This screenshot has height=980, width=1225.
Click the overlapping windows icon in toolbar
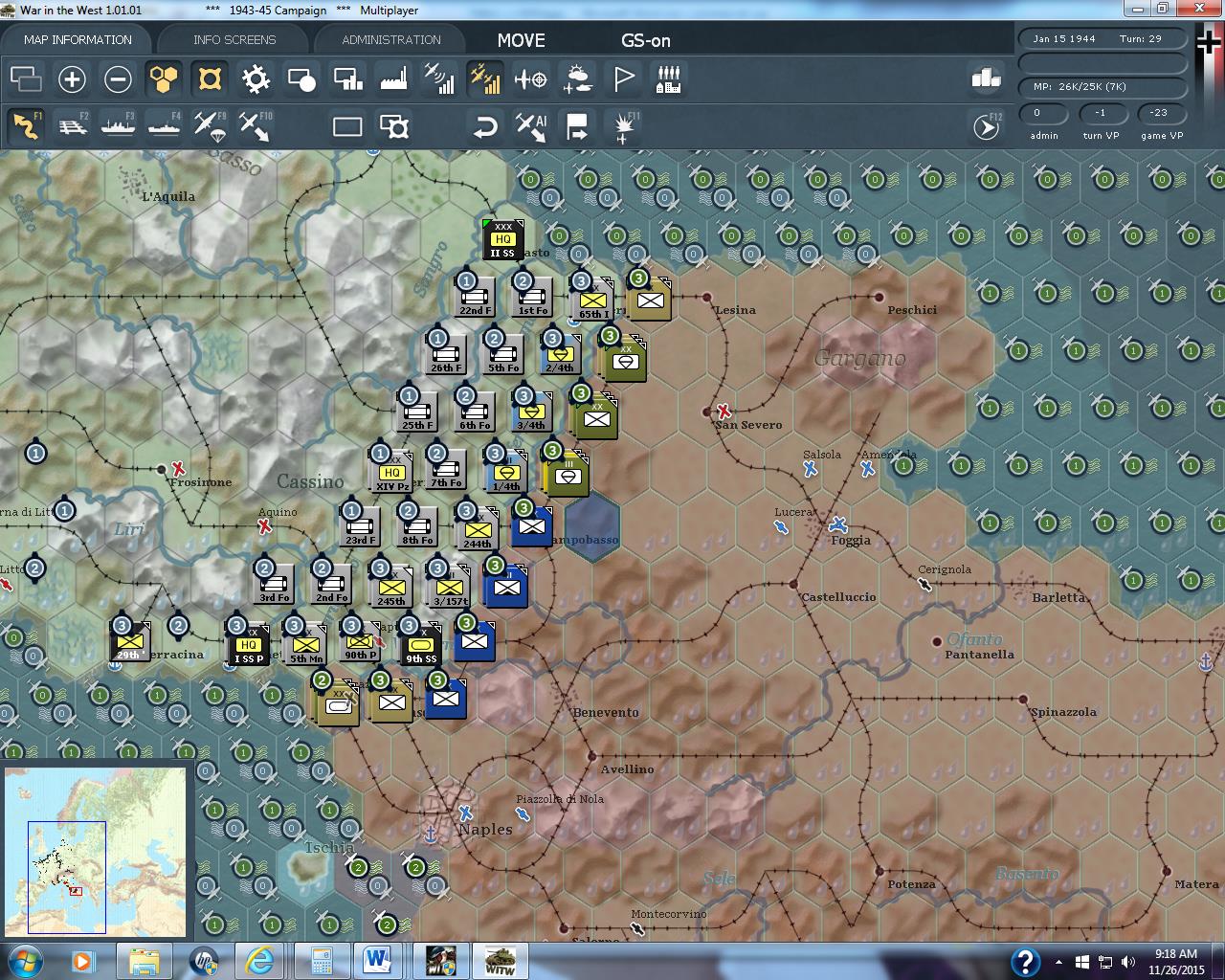click(26, 78)
